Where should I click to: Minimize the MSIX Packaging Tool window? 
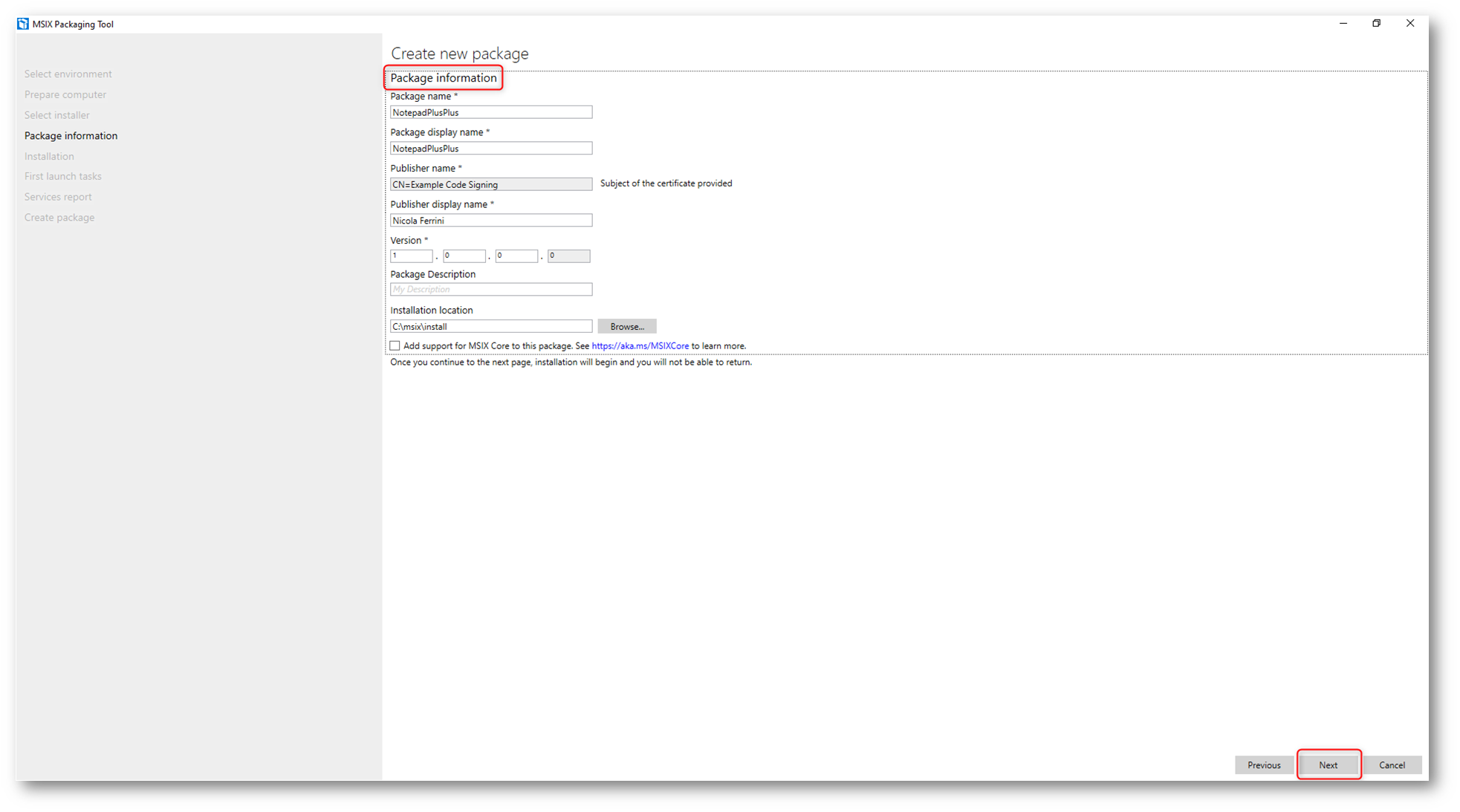point(1343,23)
